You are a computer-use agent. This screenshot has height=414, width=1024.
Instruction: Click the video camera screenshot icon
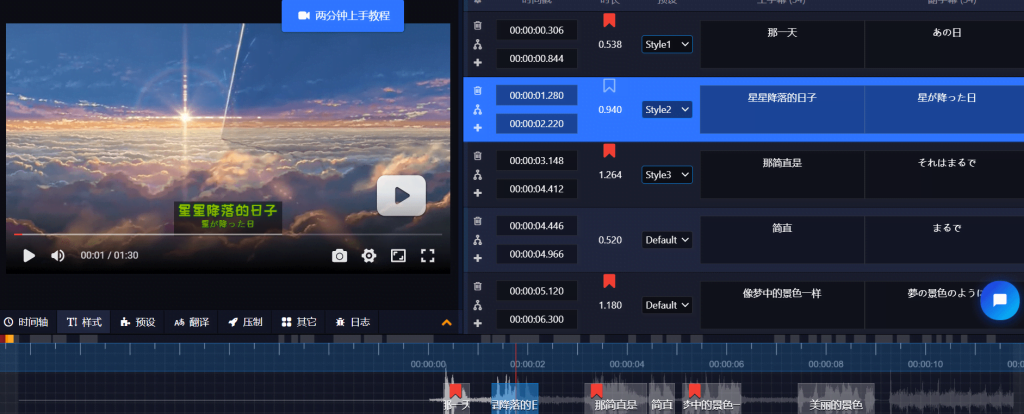(340, 256)
